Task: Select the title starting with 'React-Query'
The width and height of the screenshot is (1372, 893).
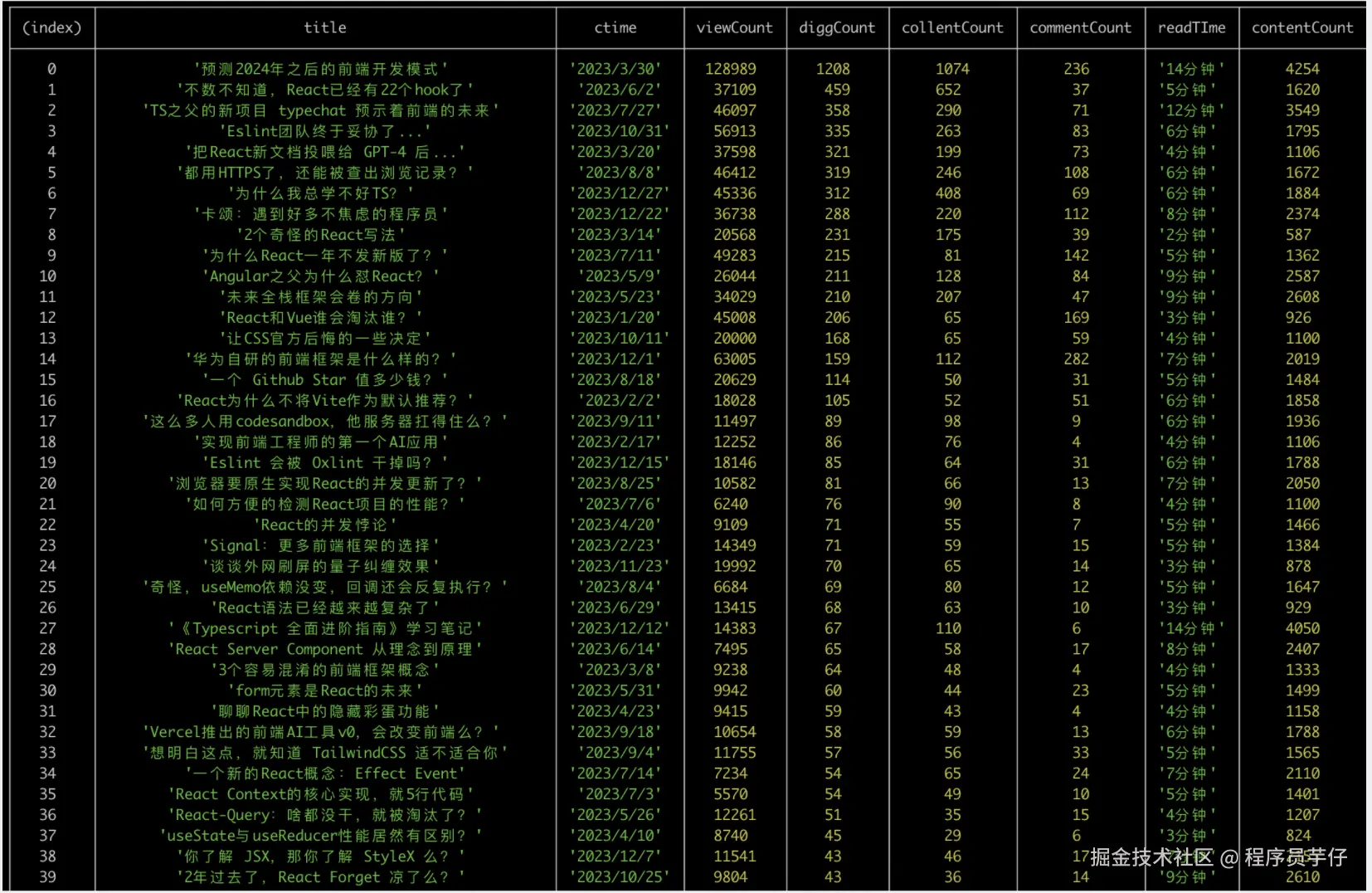Action: [x=325, y=815]
